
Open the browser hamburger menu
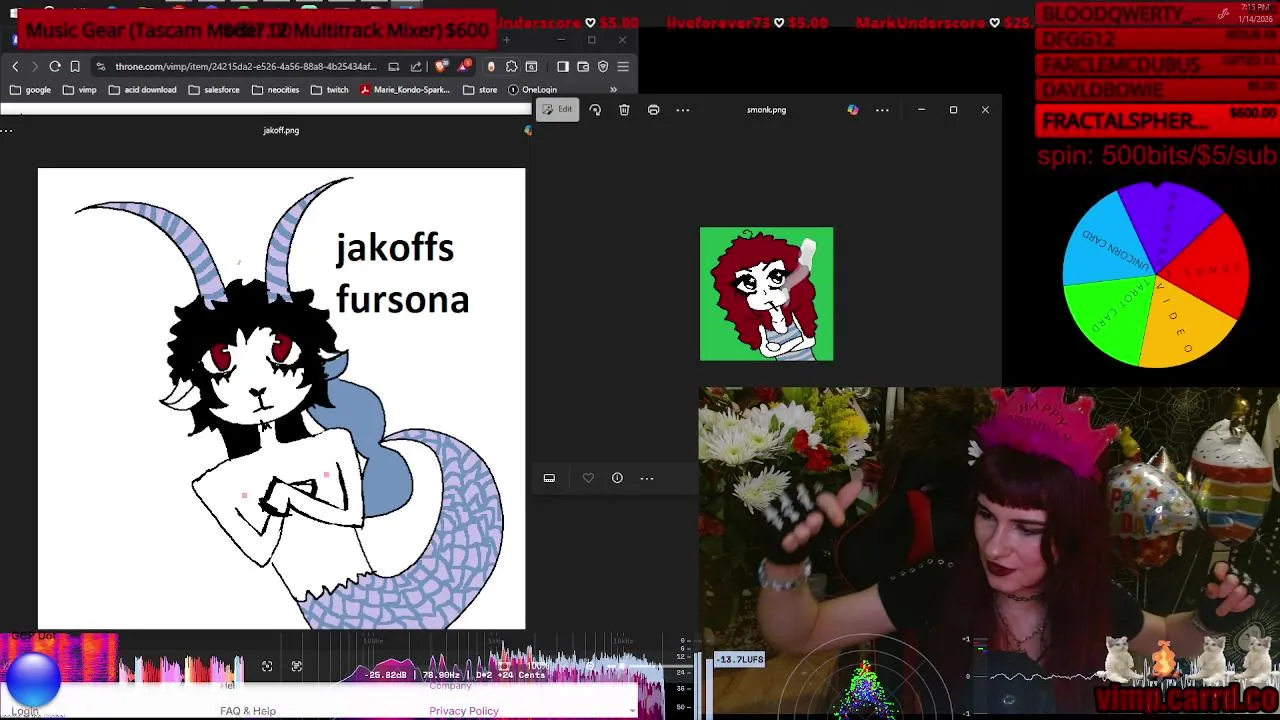(x=623, y=66)
